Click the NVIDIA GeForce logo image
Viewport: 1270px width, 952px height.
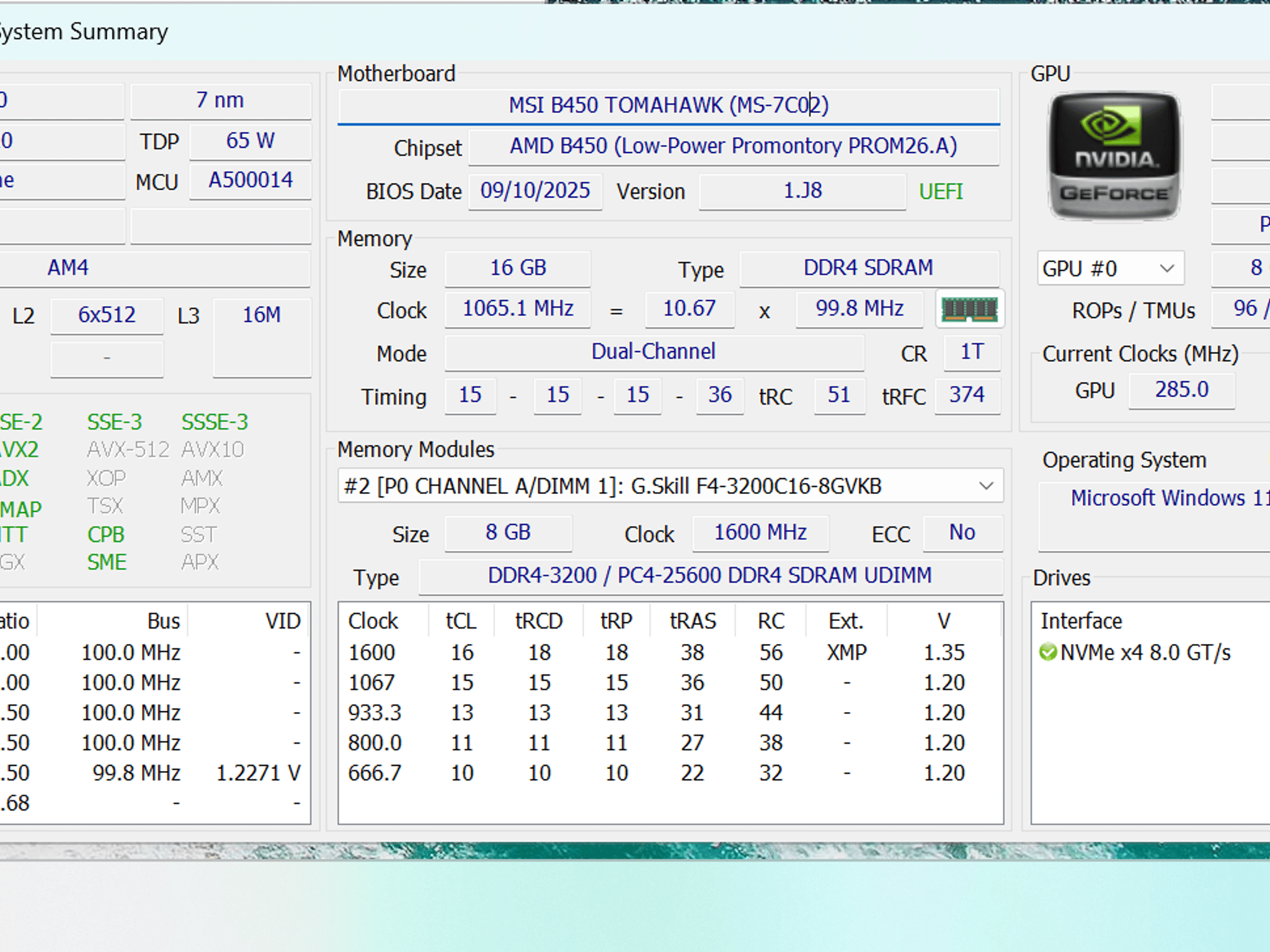(x=1114, y=156)
